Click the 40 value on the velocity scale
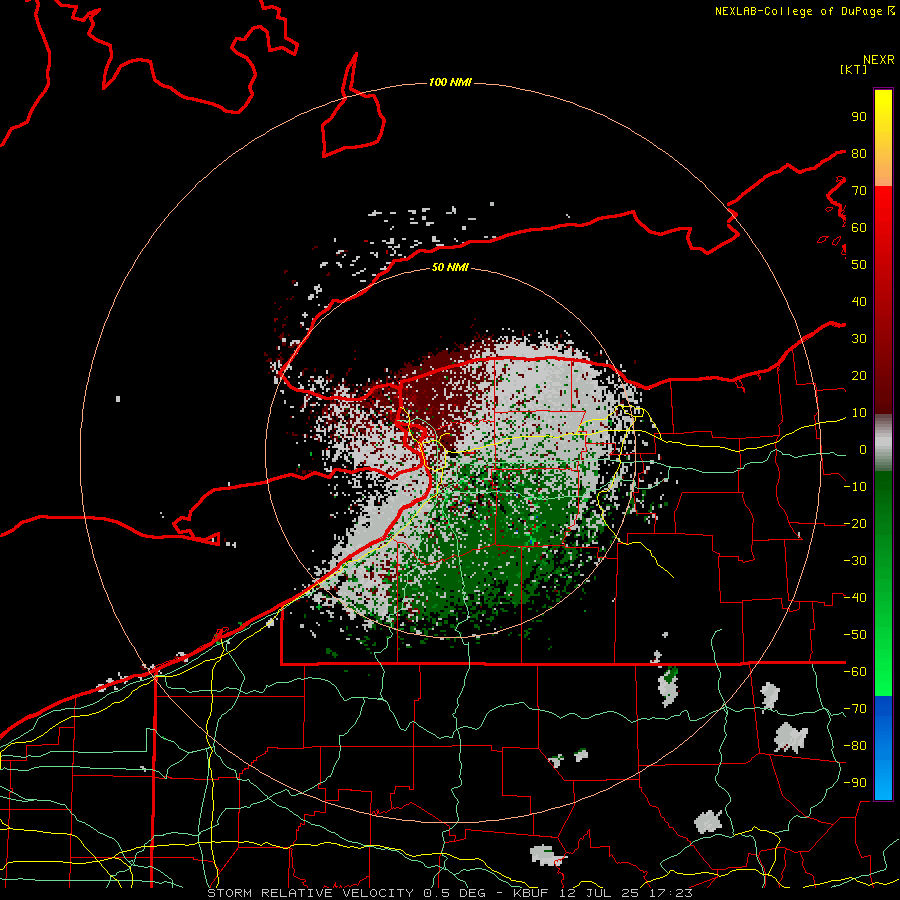 click(x=859, y=302)
